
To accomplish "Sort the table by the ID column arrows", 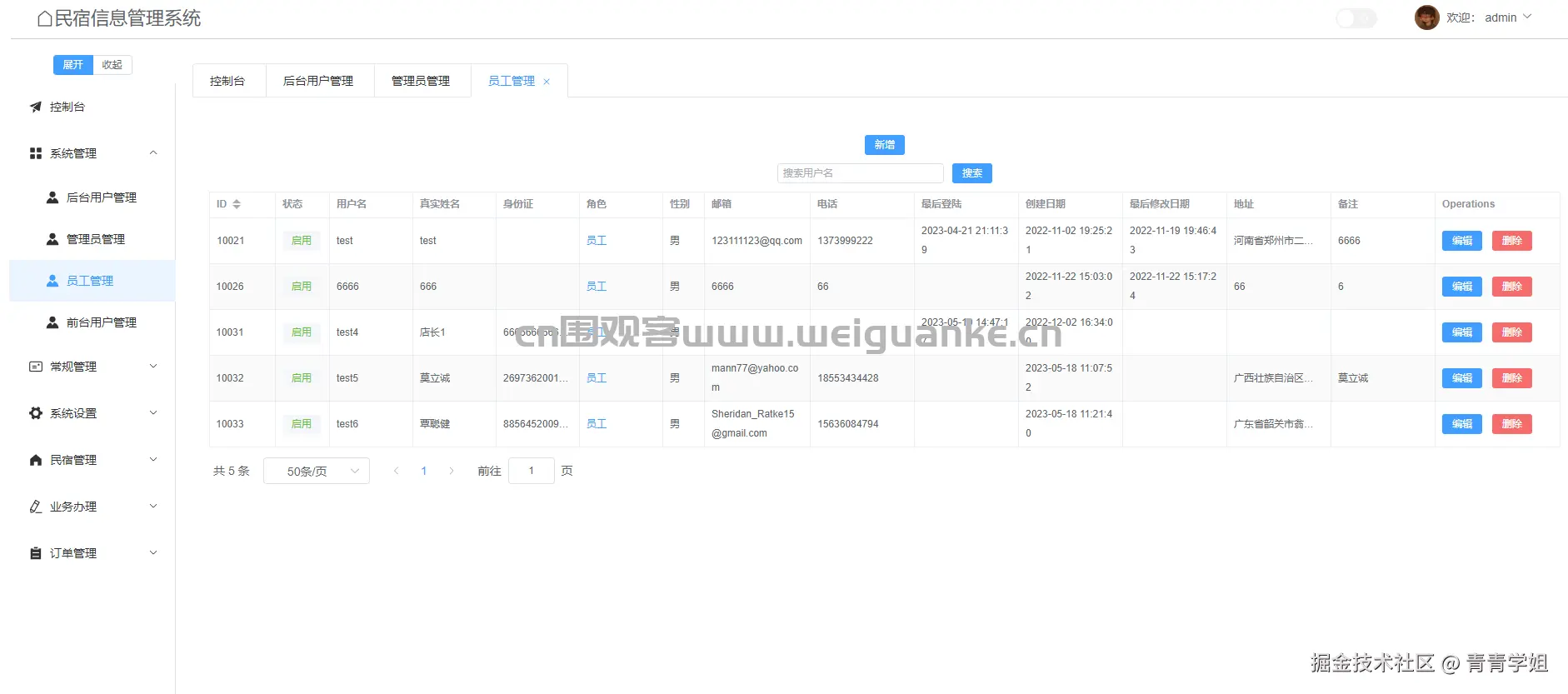I will tap(237, 204).
